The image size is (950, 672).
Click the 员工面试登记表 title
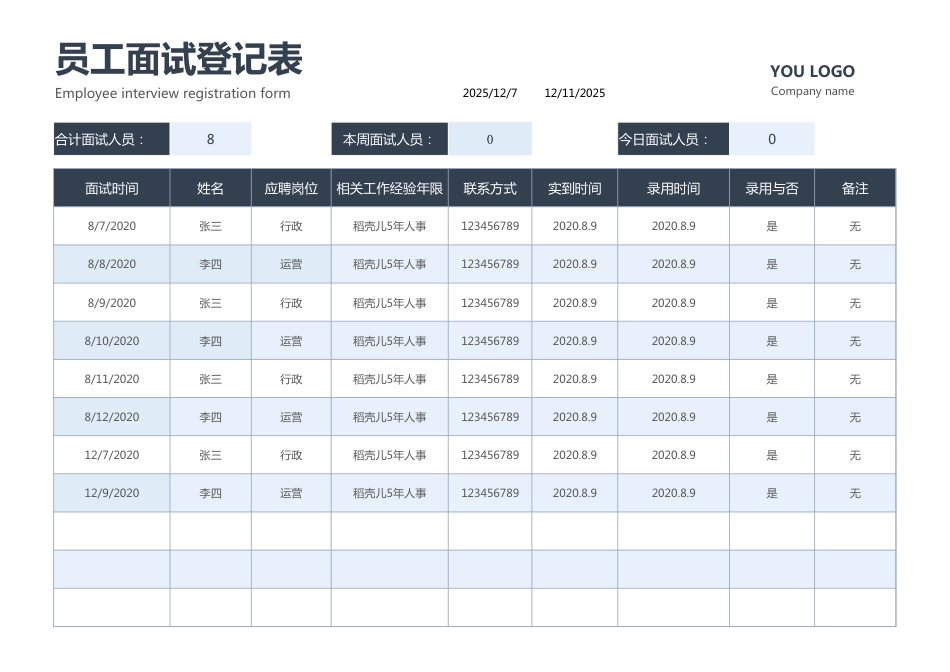[x=180, y=60]
